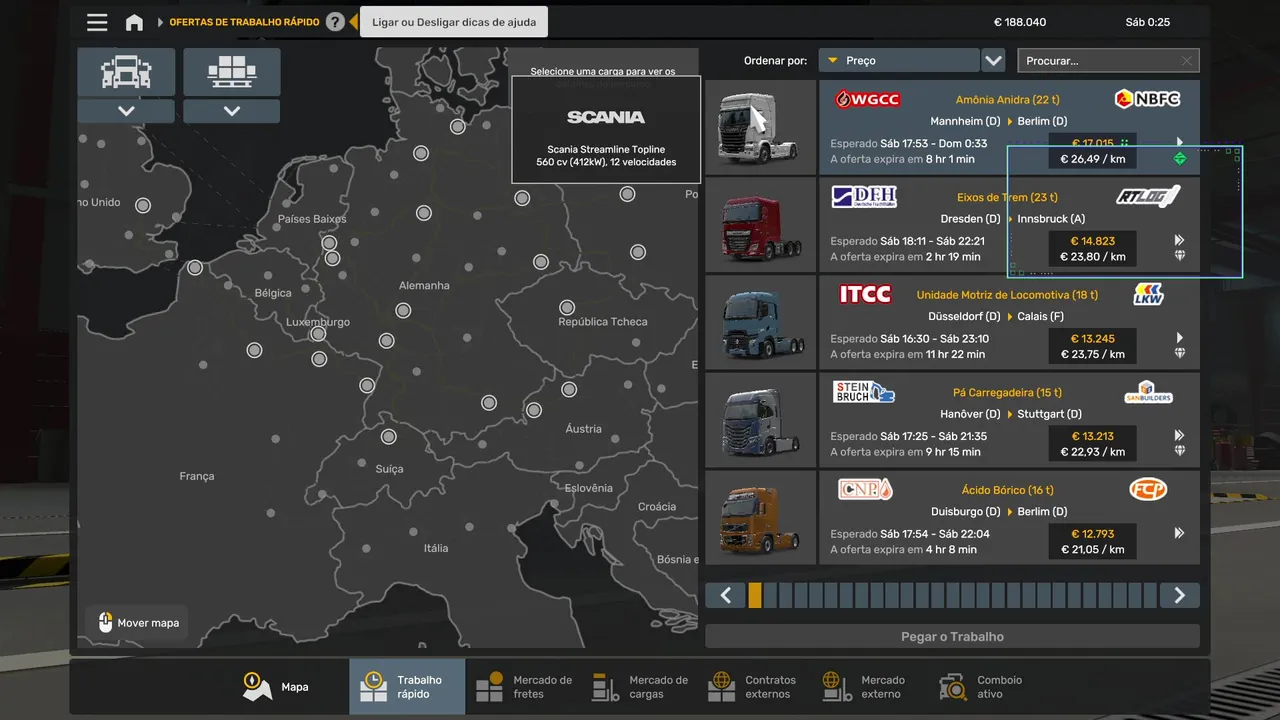1280x720 pixels.
Task: Click the € 13.245 price box
Action: click(x=1092, y=346)
